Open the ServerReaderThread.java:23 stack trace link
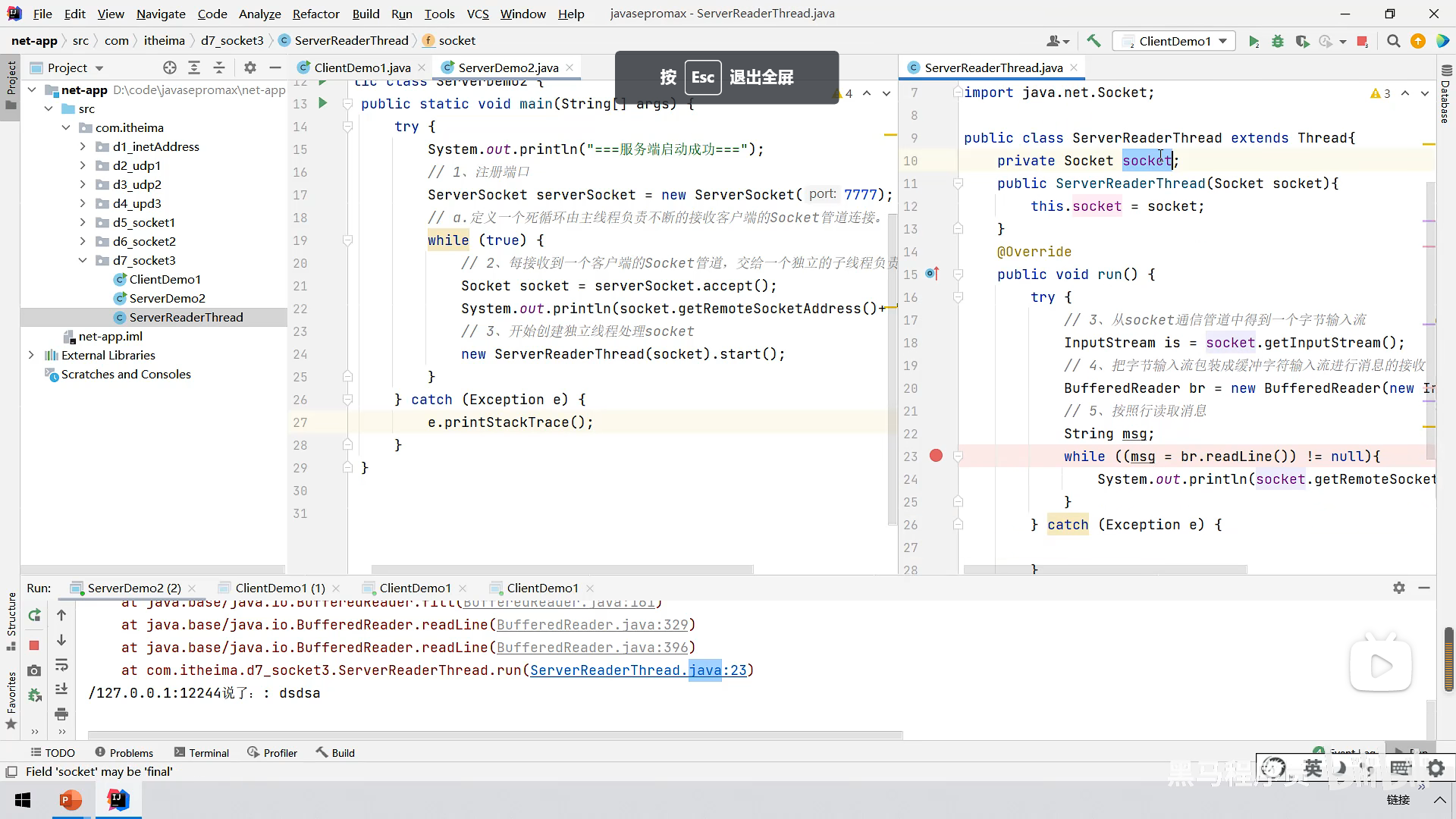This screenshot has width=1456, height=819. (x=638, y=670)
